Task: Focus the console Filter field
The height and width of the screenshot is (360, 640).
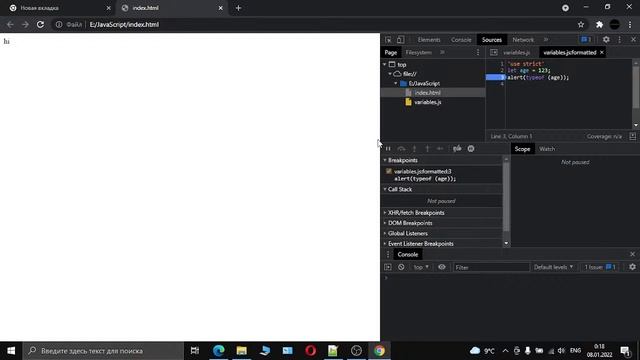Action: point(491,267)
